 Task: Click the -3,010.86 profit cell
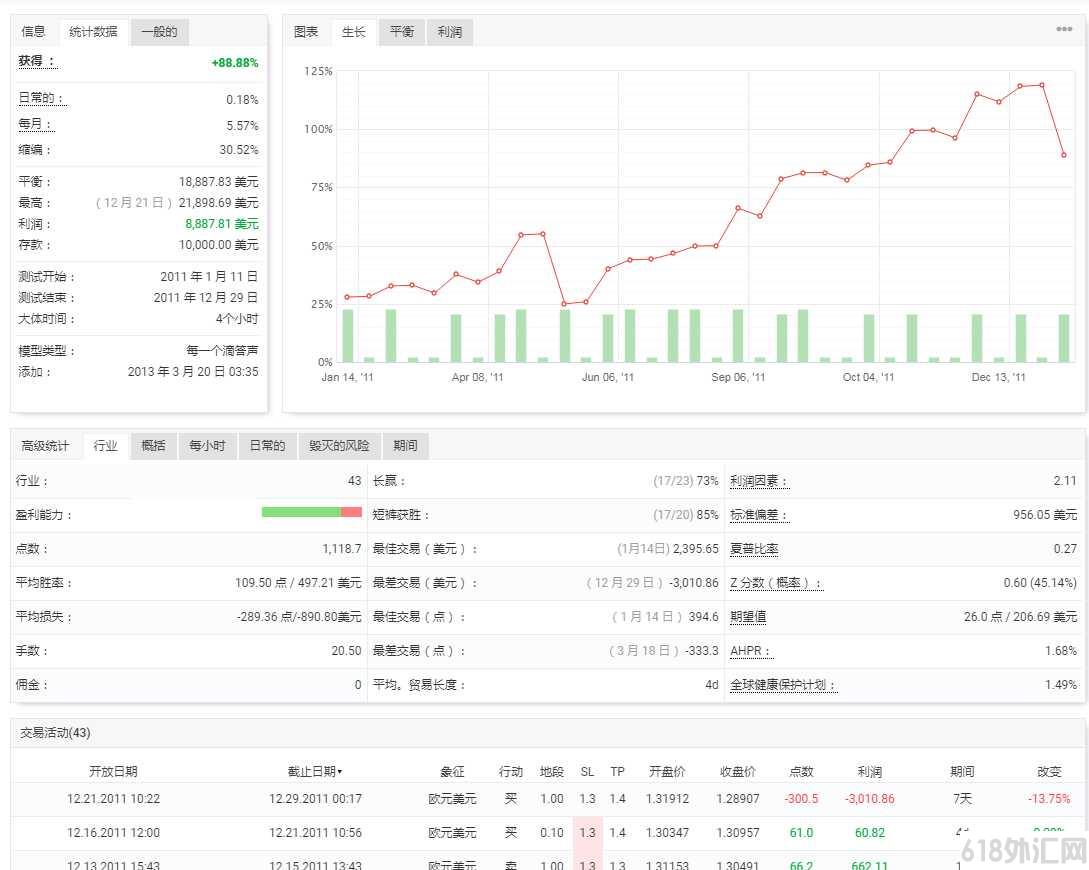[x=870, y=798]
